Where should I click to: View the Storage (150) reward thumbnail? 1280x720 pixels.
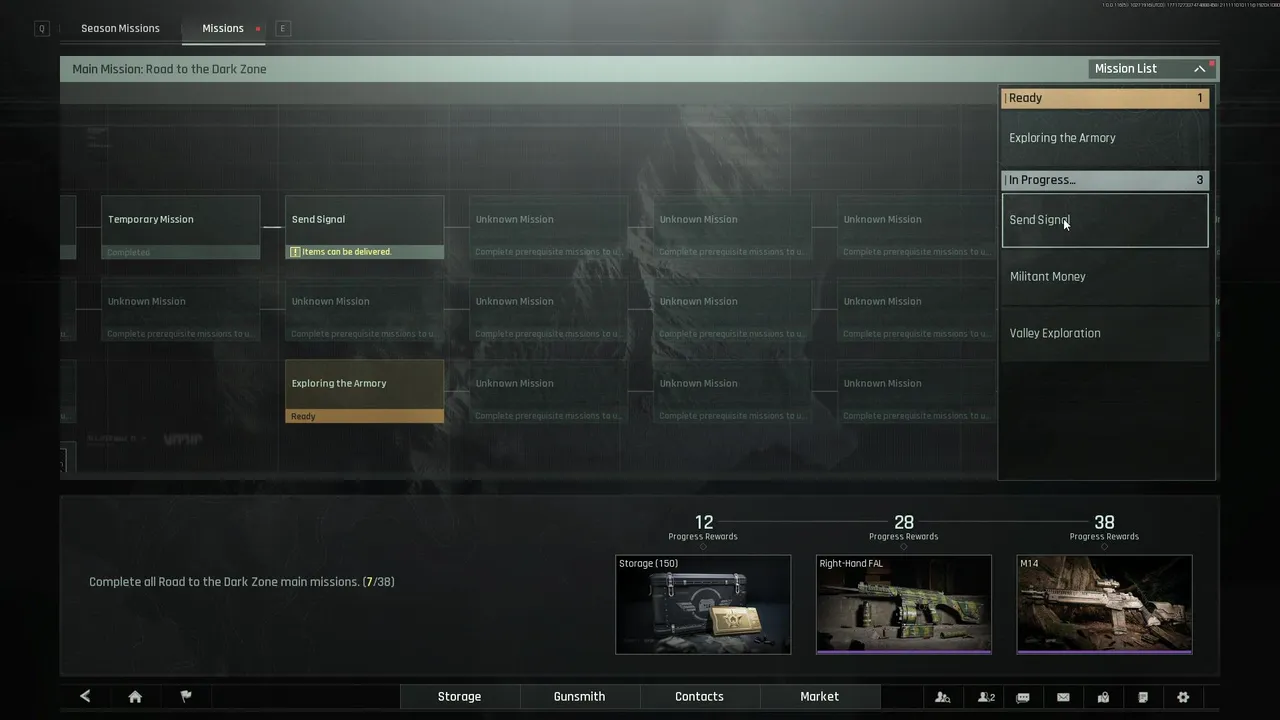[703, 604]
